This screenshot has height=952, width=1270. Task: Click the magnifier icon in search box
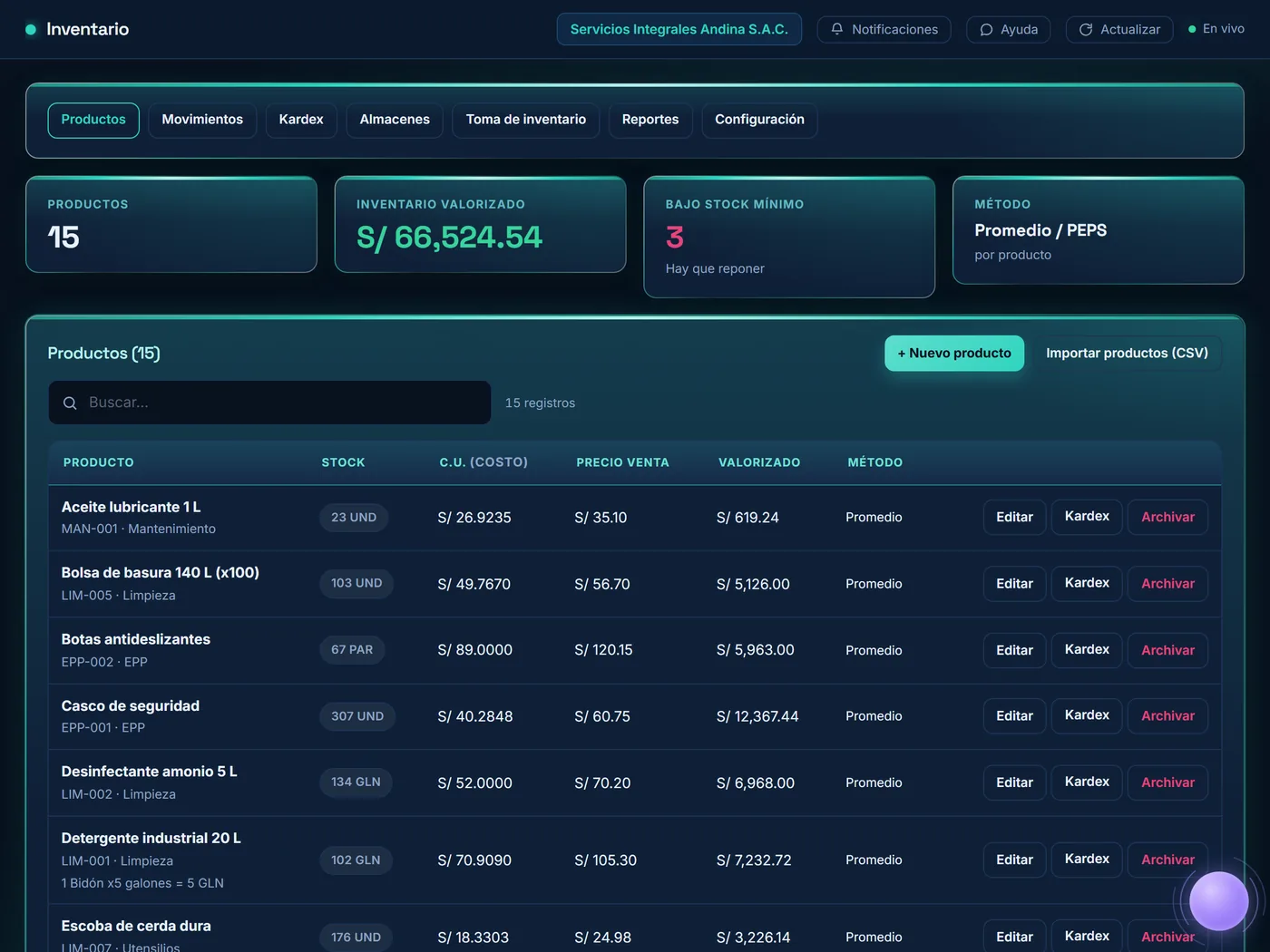(x=70, y=403)
